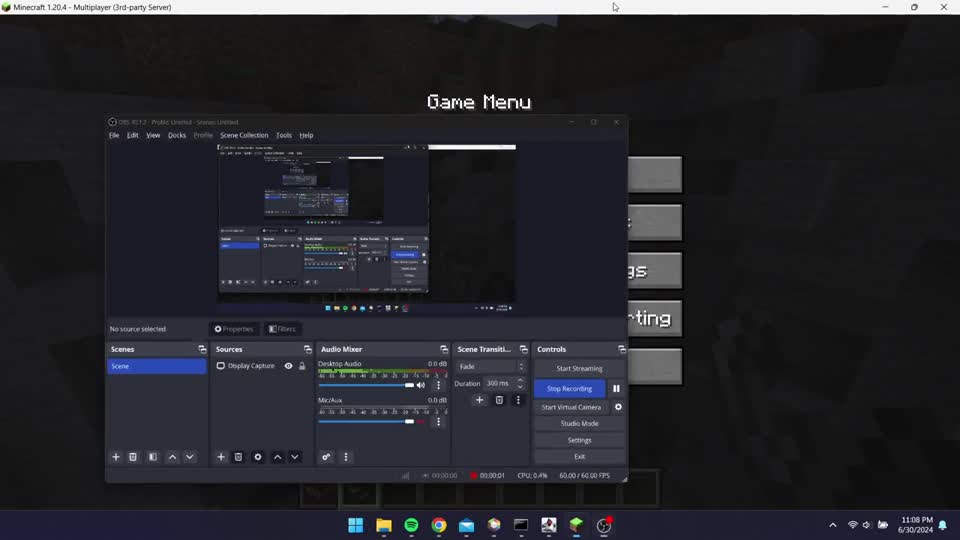Screen dimensions: 960x540
Task: Click Exit button in Controls
Action: [x=579, y=457]
